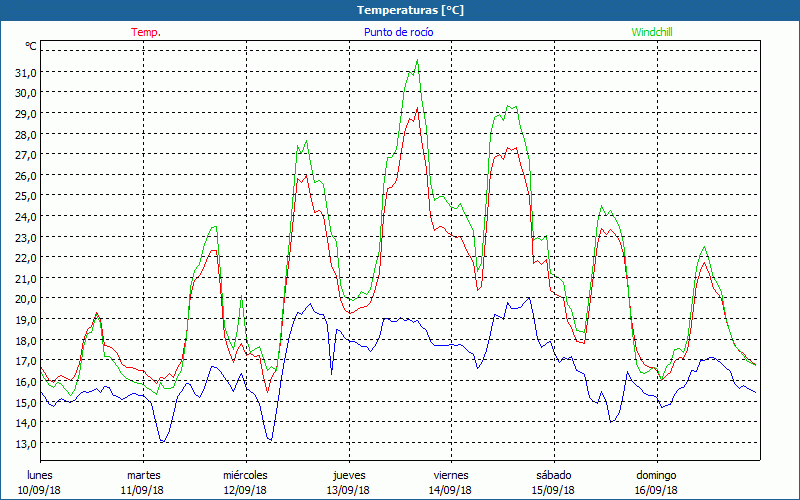
Task: Click the 16,0 y-axis value
Action: pyautogui.click(x=26, y=382)
